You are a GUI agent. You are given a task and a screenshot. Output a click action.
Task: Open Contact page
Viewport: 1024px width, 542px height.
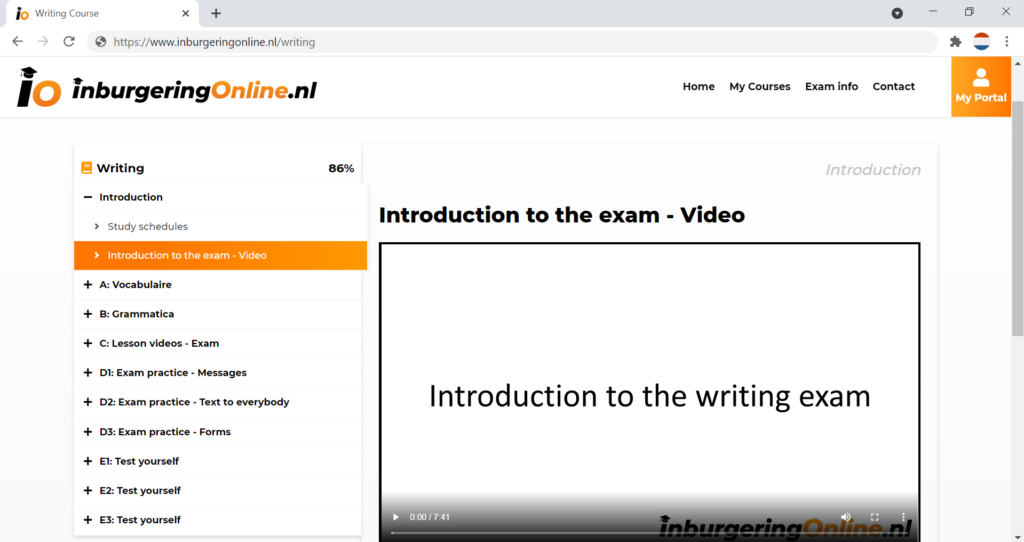893,86
